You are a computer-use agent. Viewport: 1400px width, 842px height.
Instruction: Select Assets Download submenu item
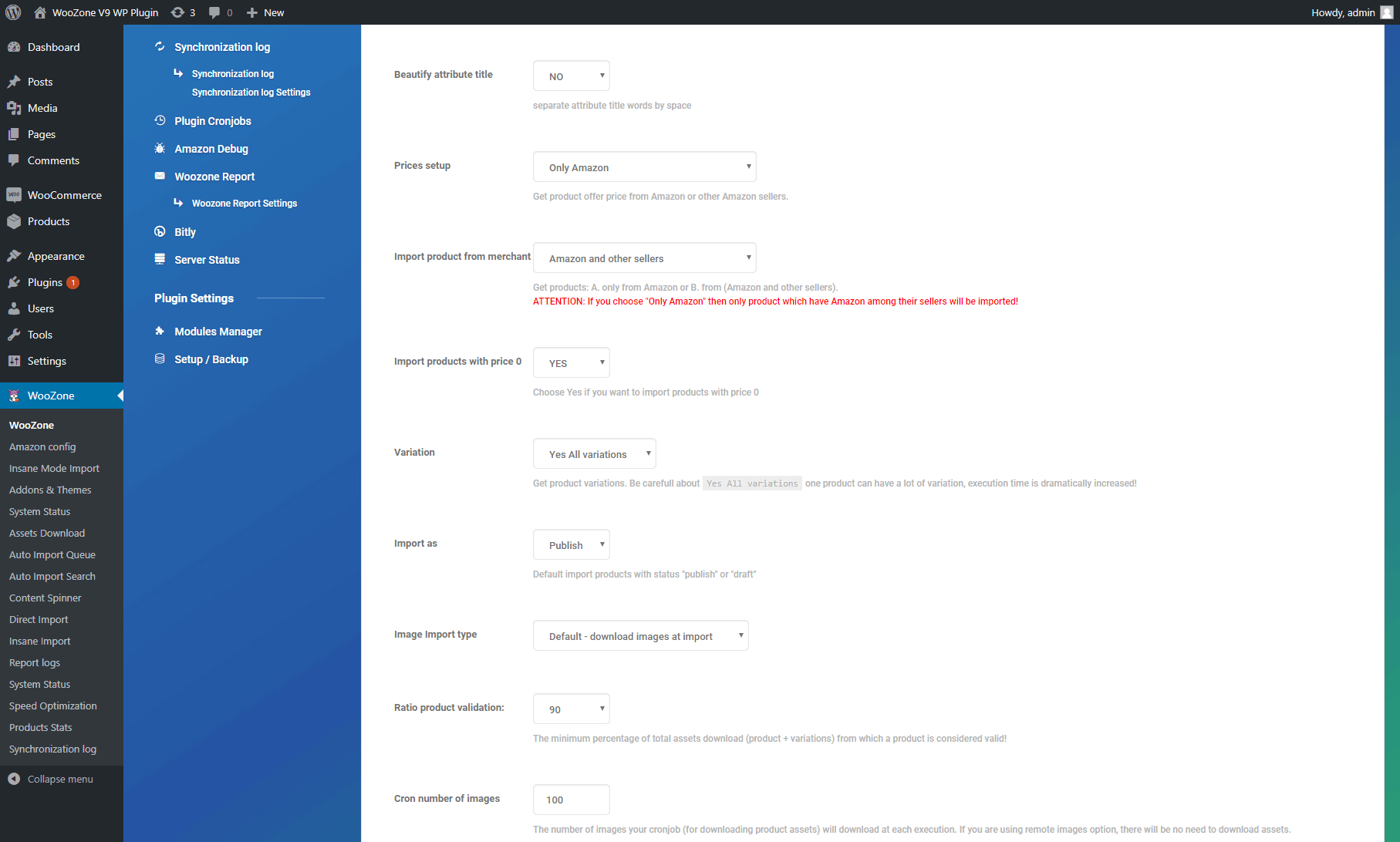coord(47,533)
